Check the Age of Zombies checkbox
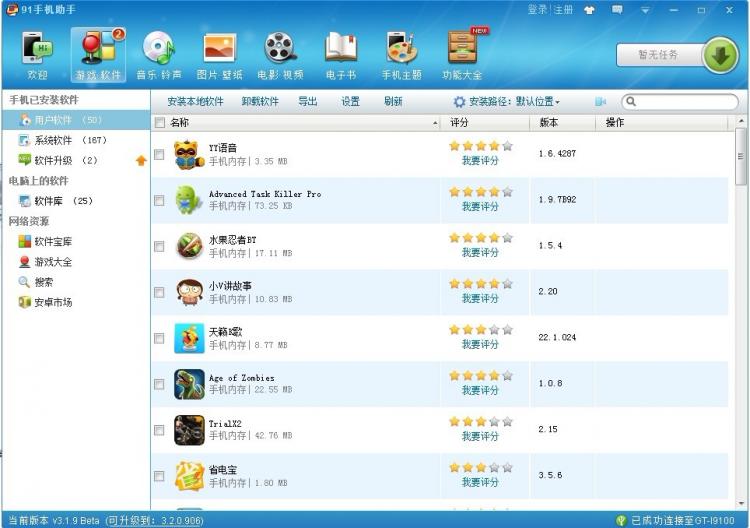The image size is (750, 528). coord(159,384)
